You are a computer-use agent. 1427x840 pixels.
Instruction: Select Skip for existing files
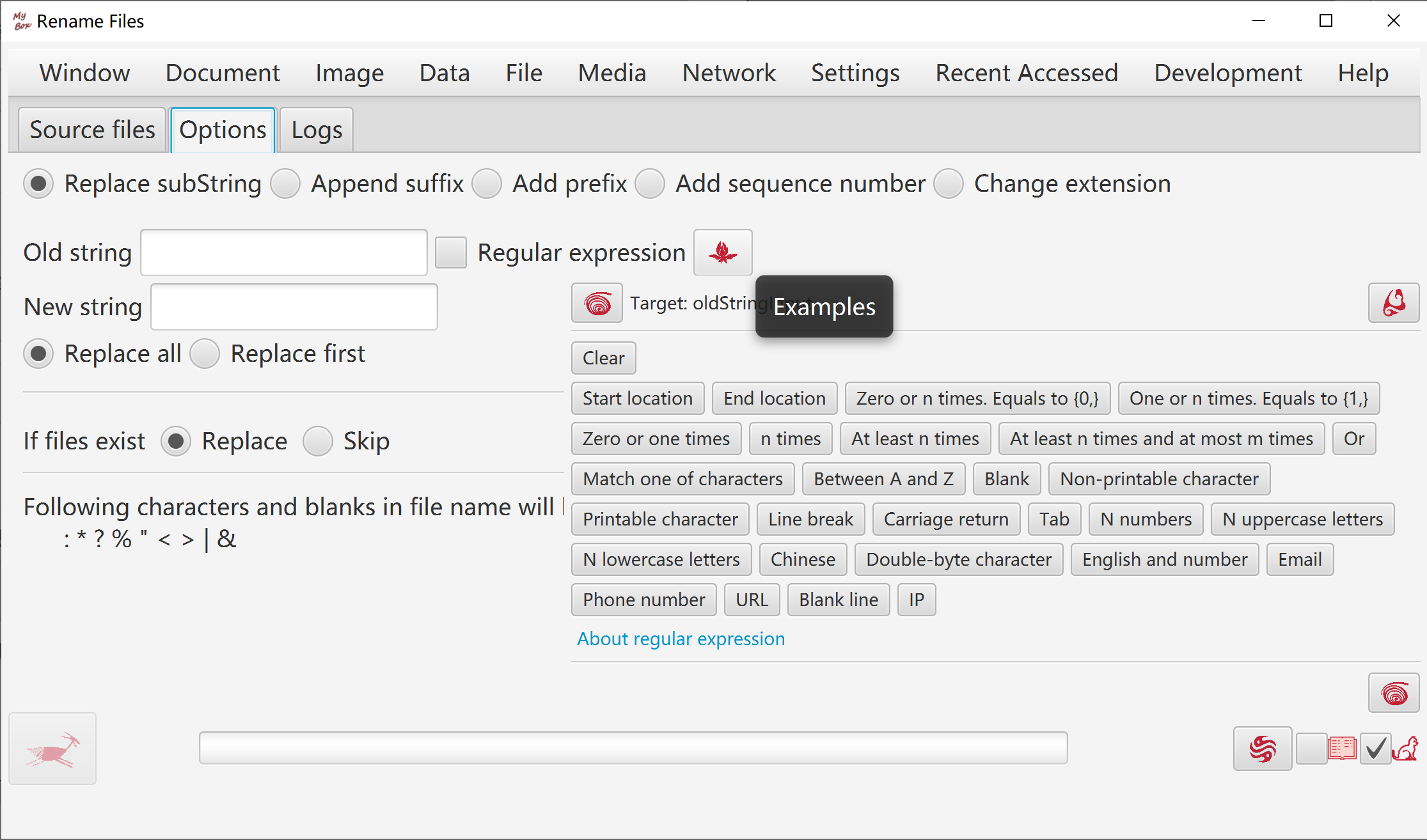coord(318,441)
